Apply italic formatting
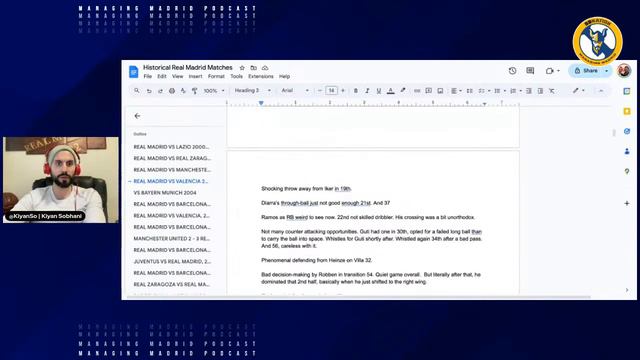The width and height of the screenshot is (640, 360). (367, 91)
